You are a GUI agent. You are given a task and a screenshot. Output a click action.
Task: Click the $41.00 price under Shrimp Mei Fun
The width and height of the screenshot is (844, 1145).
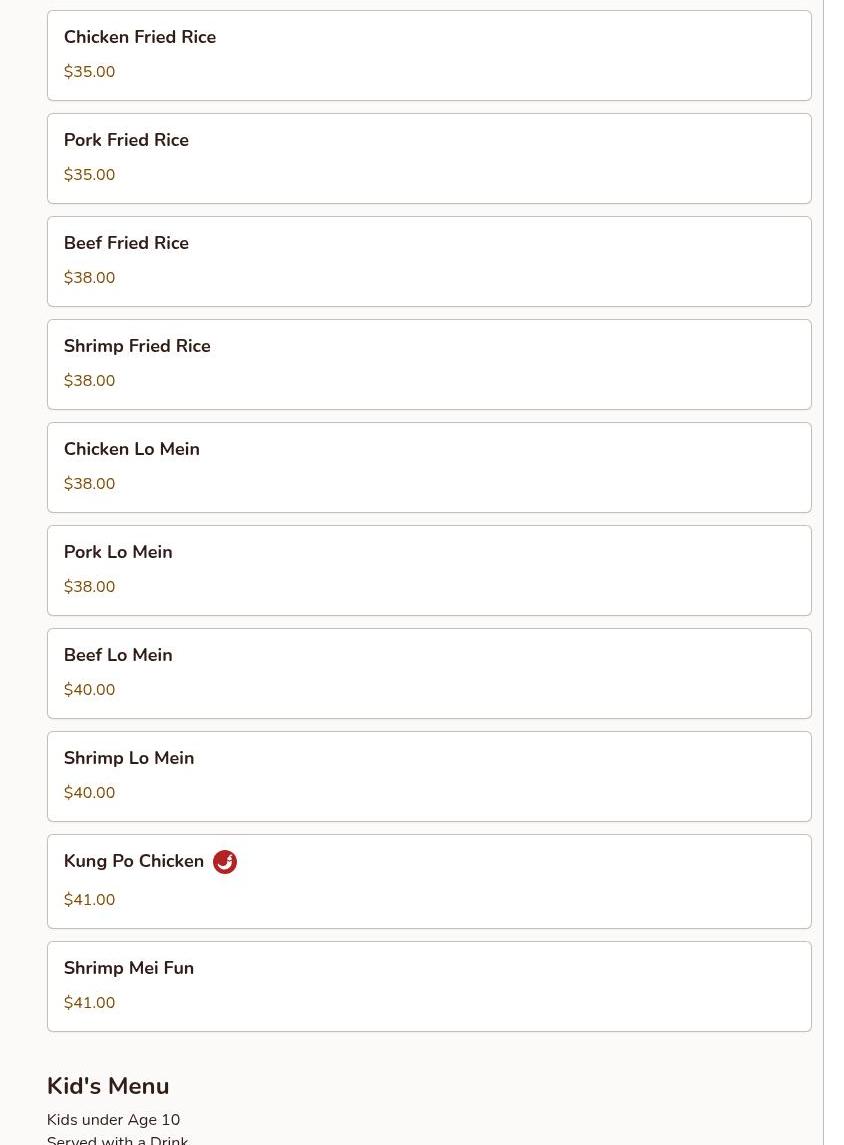89,1003
